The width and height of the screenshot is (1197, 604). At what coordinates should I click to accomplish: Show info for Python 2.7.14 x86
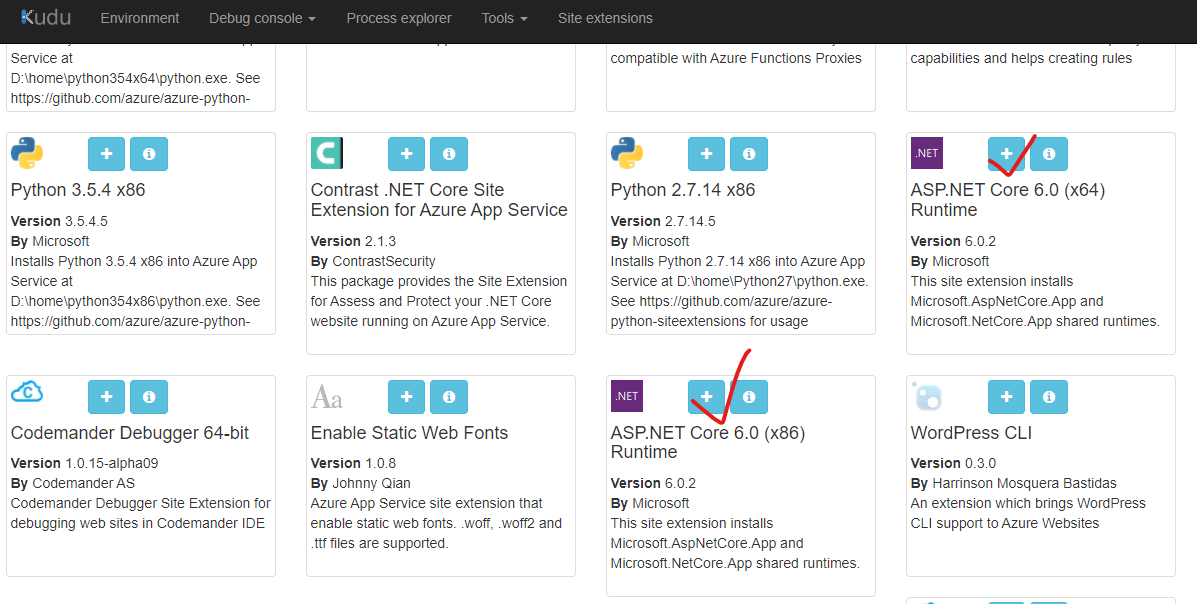[749, 153]
